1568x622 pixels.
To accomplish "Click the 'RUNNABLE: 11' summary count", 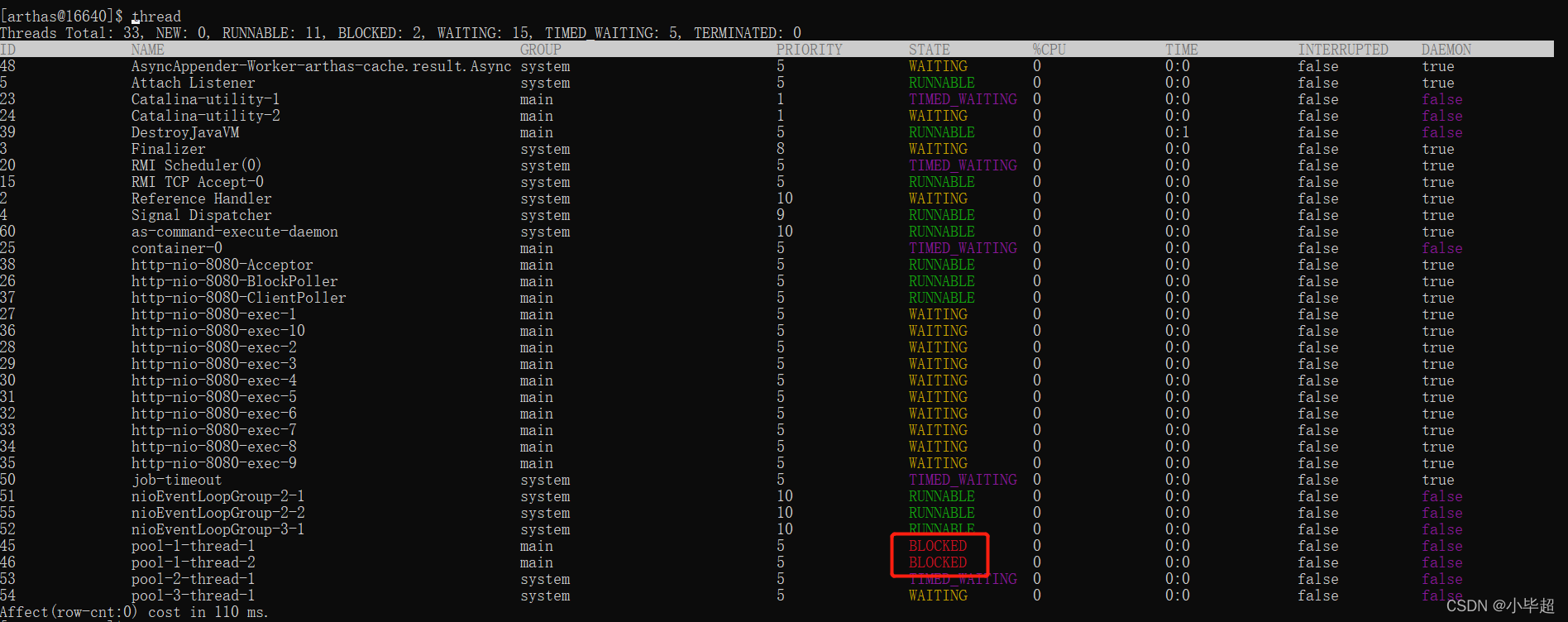I will [x=272, y=33].
